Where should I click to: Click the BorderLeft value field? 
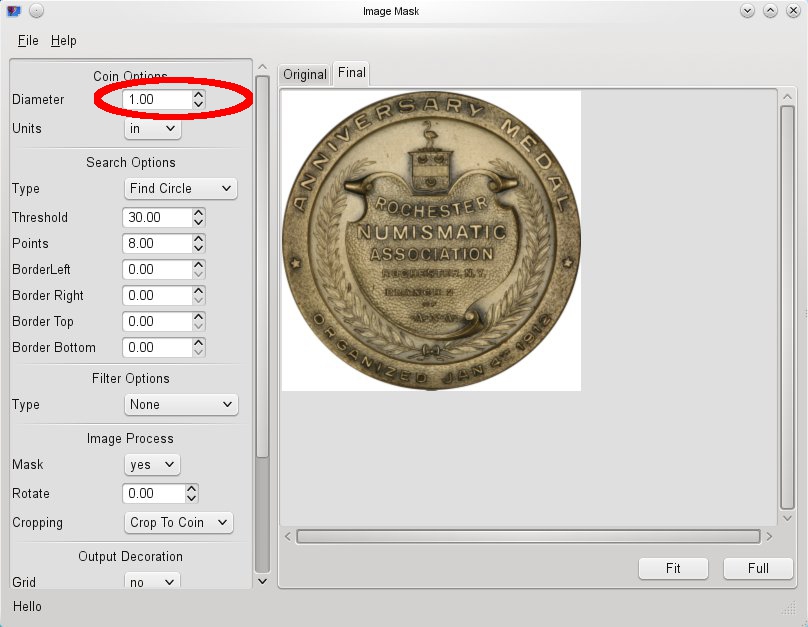point(157,269)
